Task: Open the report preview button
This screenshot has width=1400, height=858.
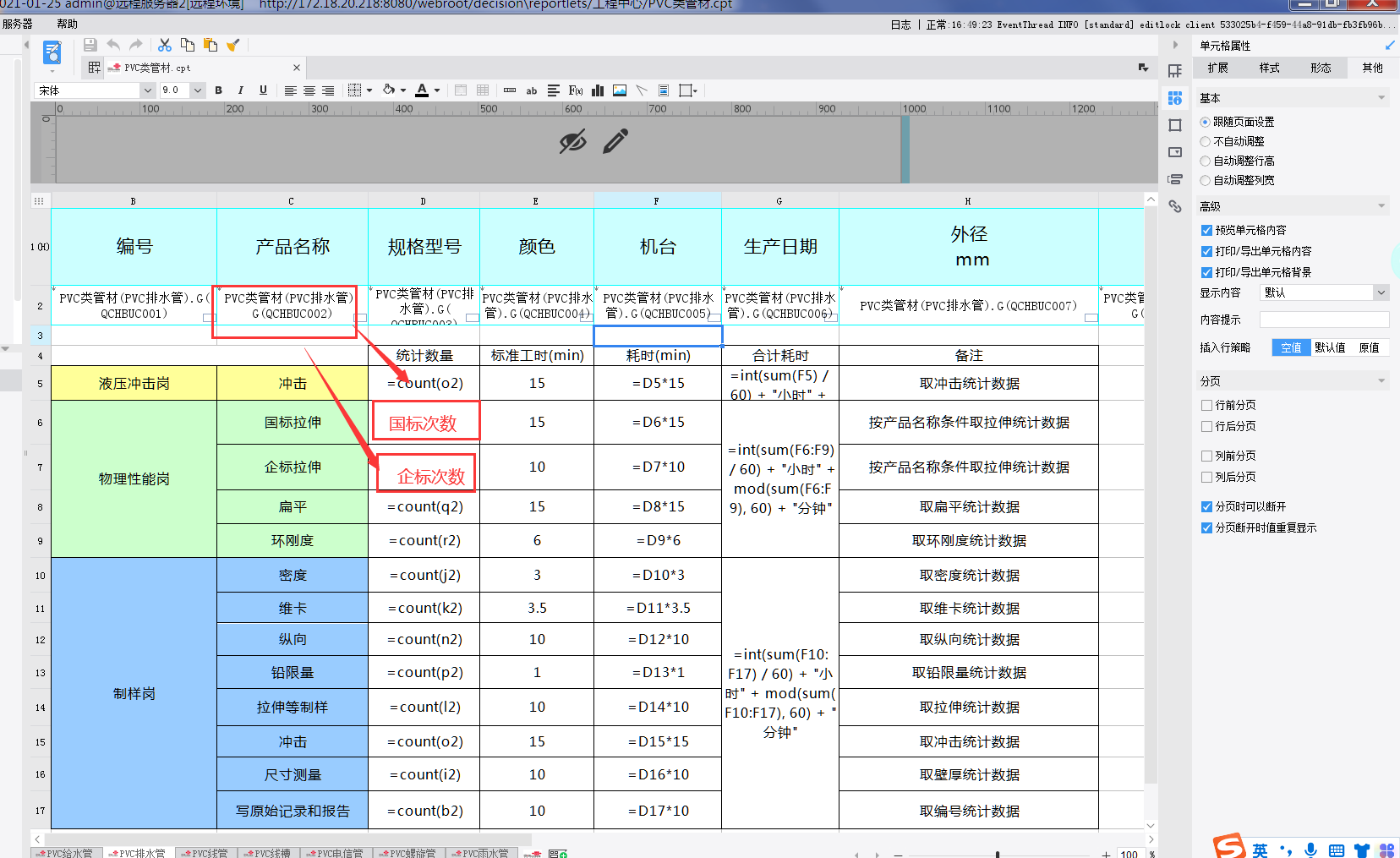Action: [x=52, y=53]
